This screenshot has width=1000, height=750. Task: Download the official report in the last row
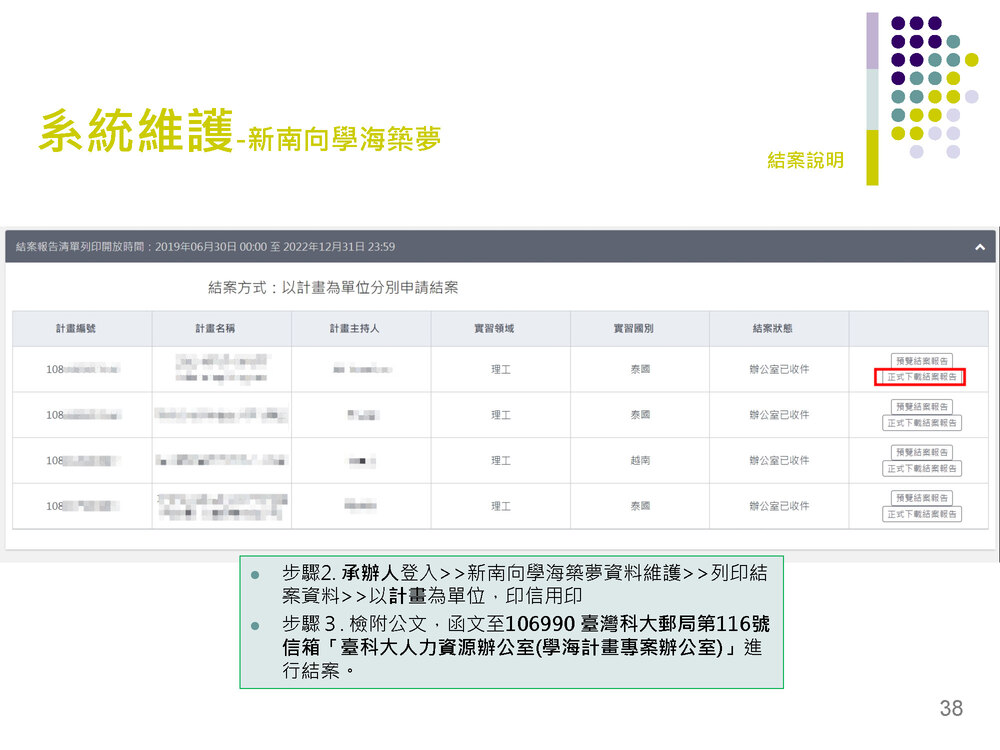tap(921, 514)
